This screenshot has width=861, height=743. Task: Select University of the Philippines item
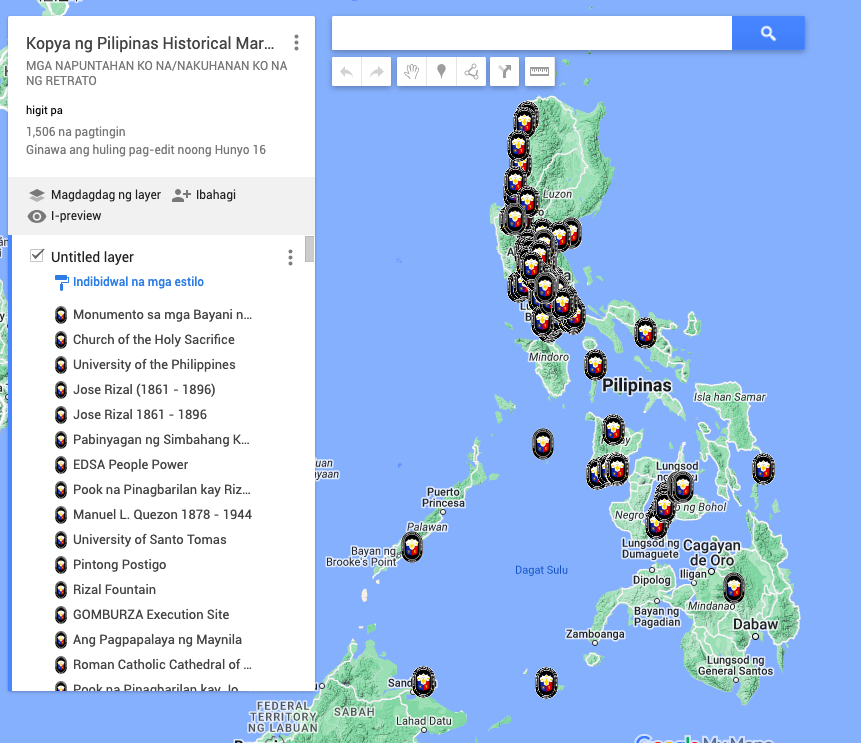154,365
